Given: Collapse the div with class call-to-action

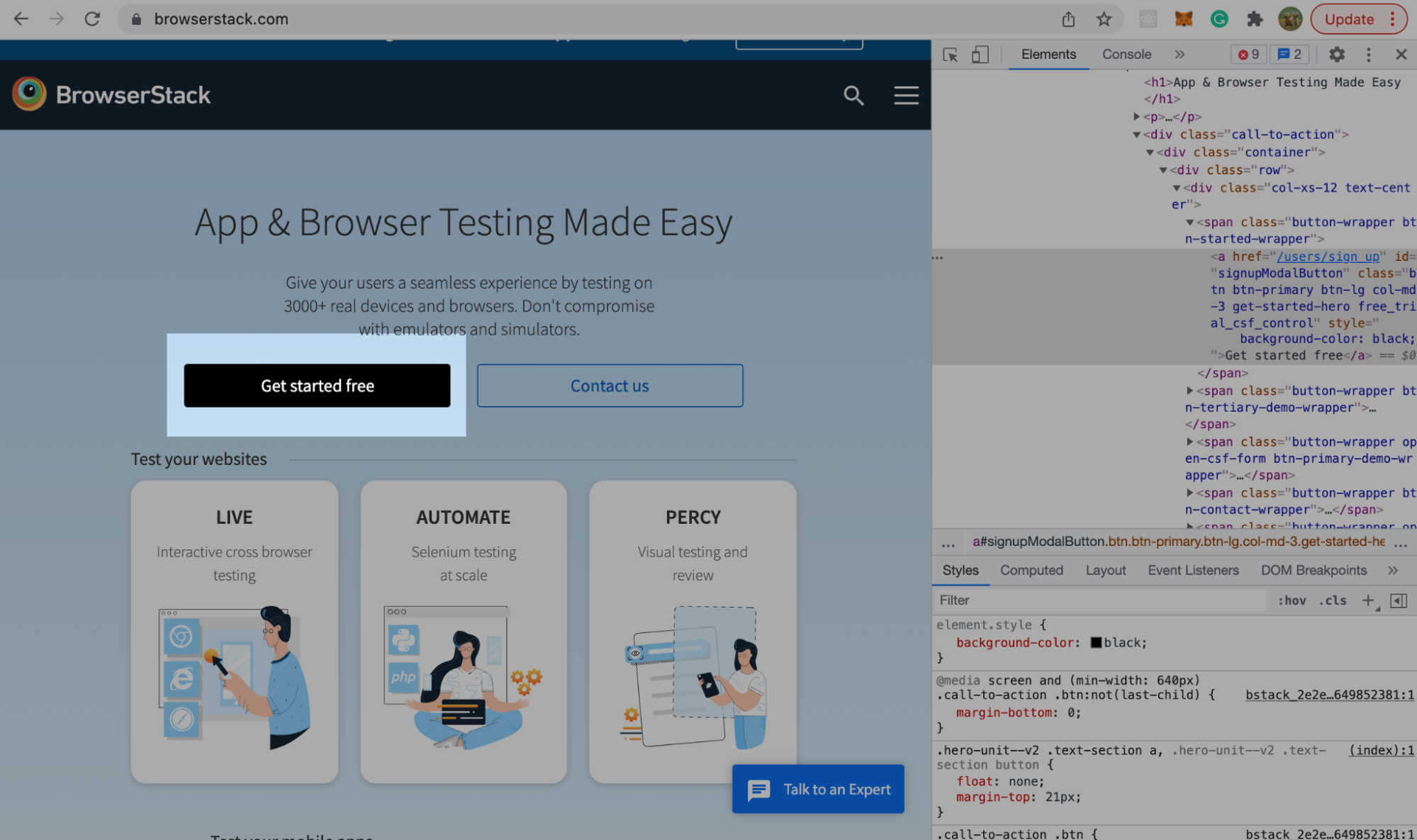Looking at the screenshot, I should [x=1138, y=134].
